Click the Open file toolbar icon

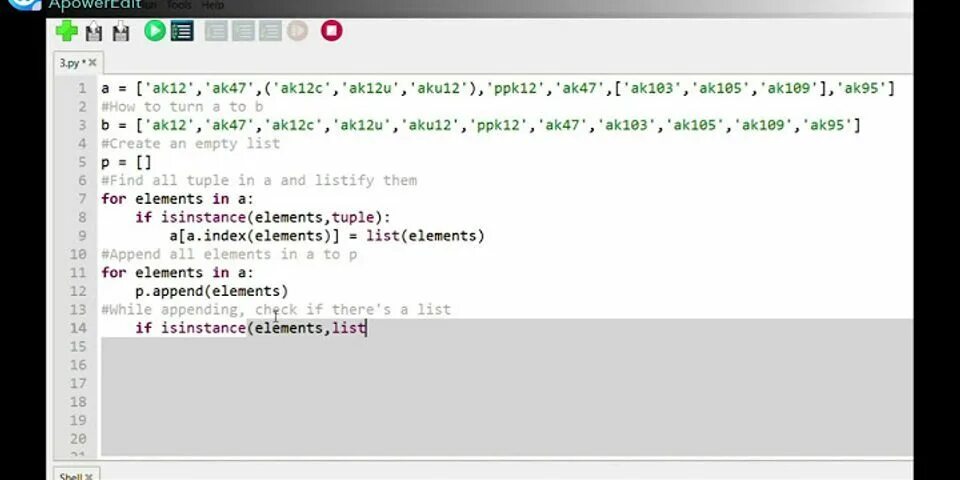tap(94, 31)
